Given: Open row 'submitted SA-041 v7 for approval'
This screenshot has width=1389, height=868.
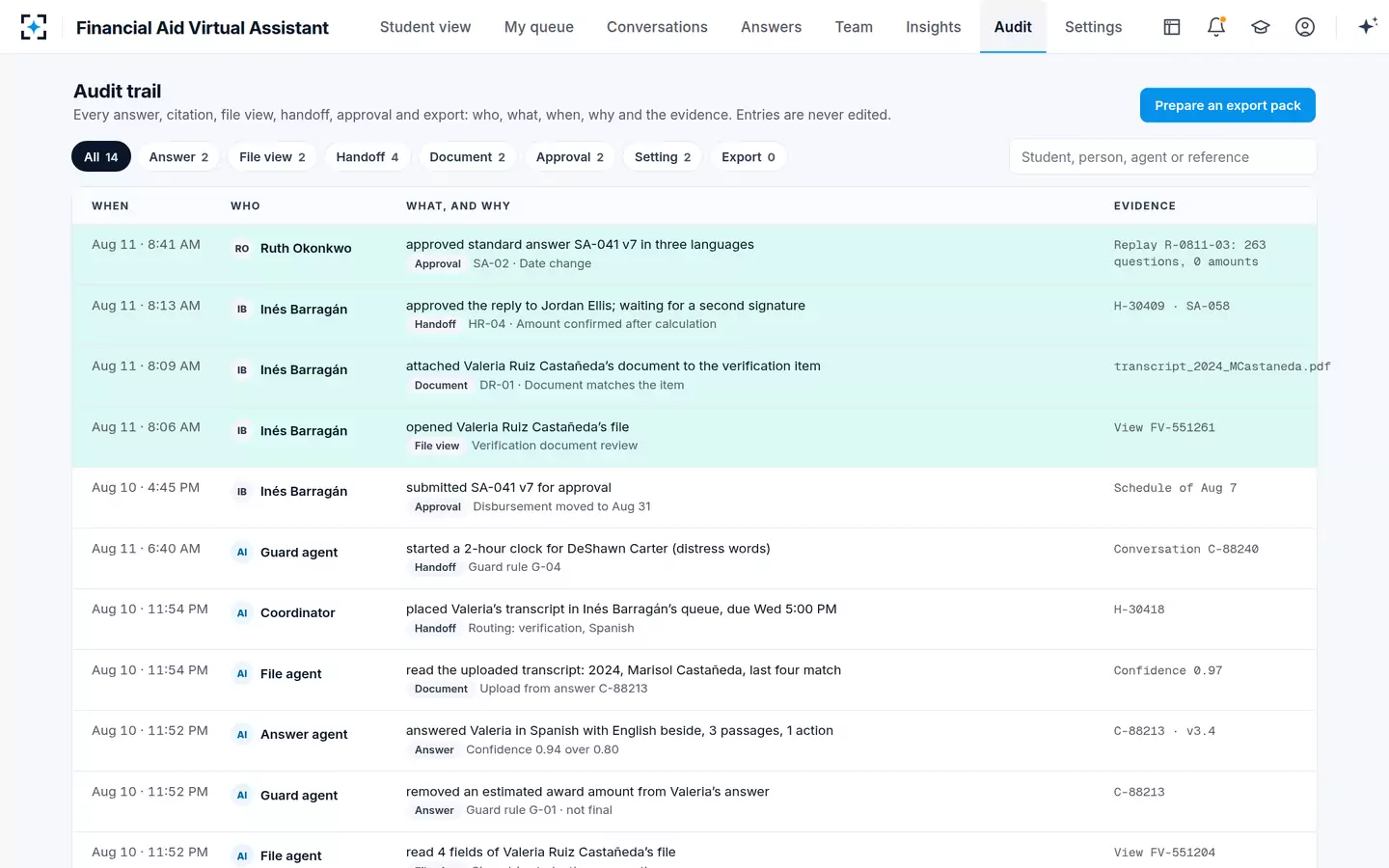Looking at the screenshot, I should pyautogui.click(x=694, y=498).
